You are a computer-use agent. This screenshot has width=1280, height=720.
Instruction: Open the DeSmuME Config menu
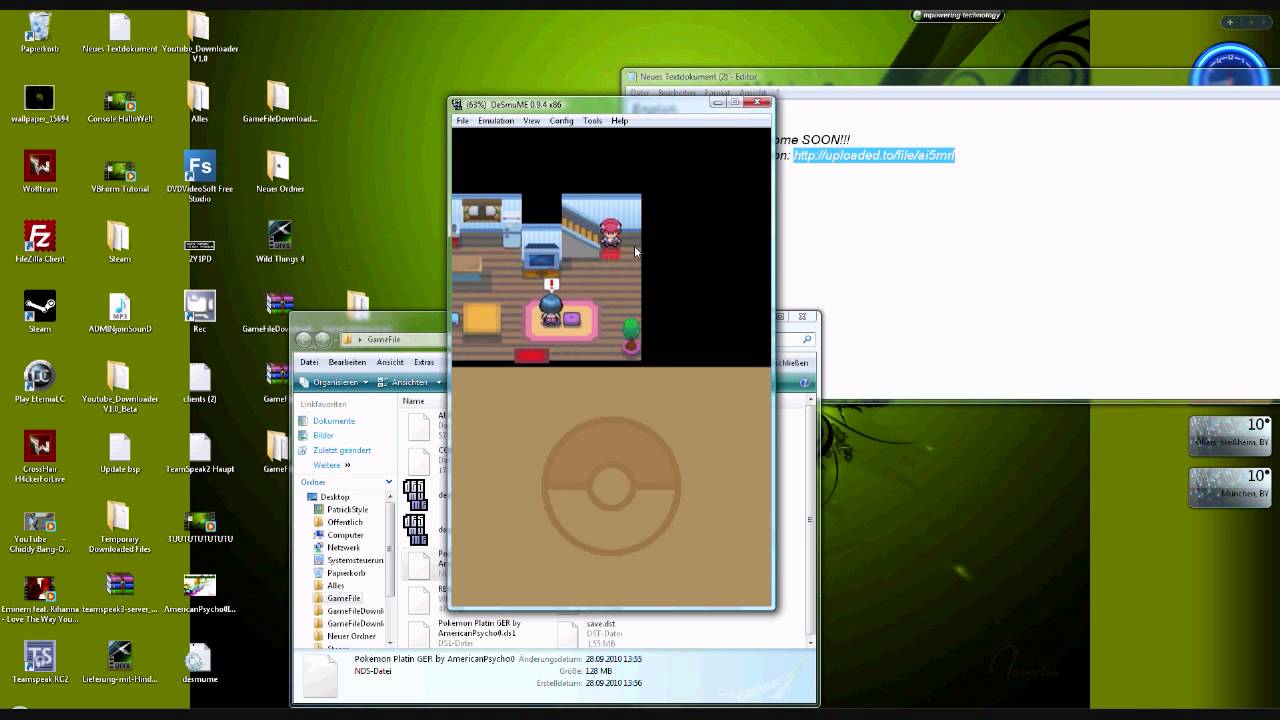click(x=562, y=121)
